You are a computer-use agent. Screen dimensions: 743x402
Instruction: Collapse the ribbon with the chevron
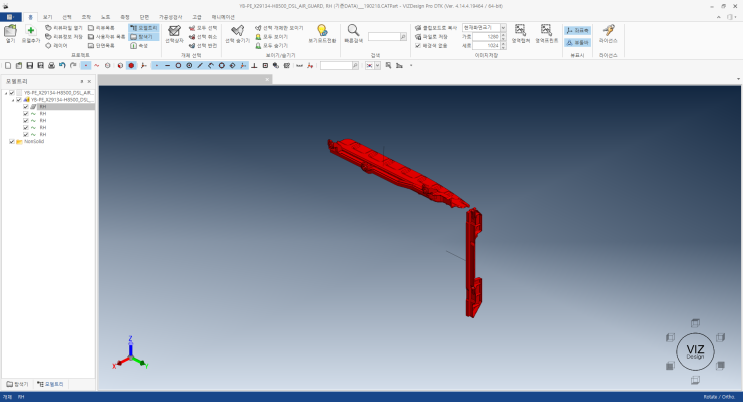(x=719, y=17)
